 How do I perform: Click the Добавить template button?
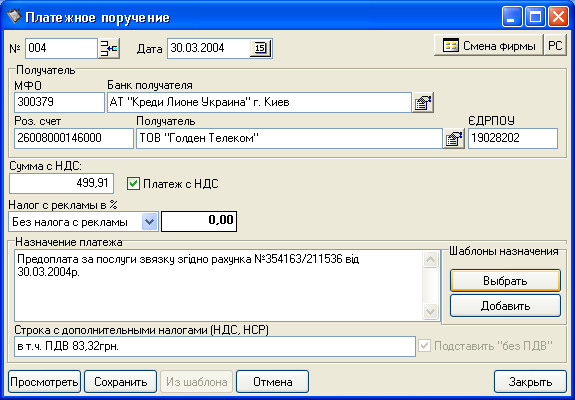tap(505, 306)
